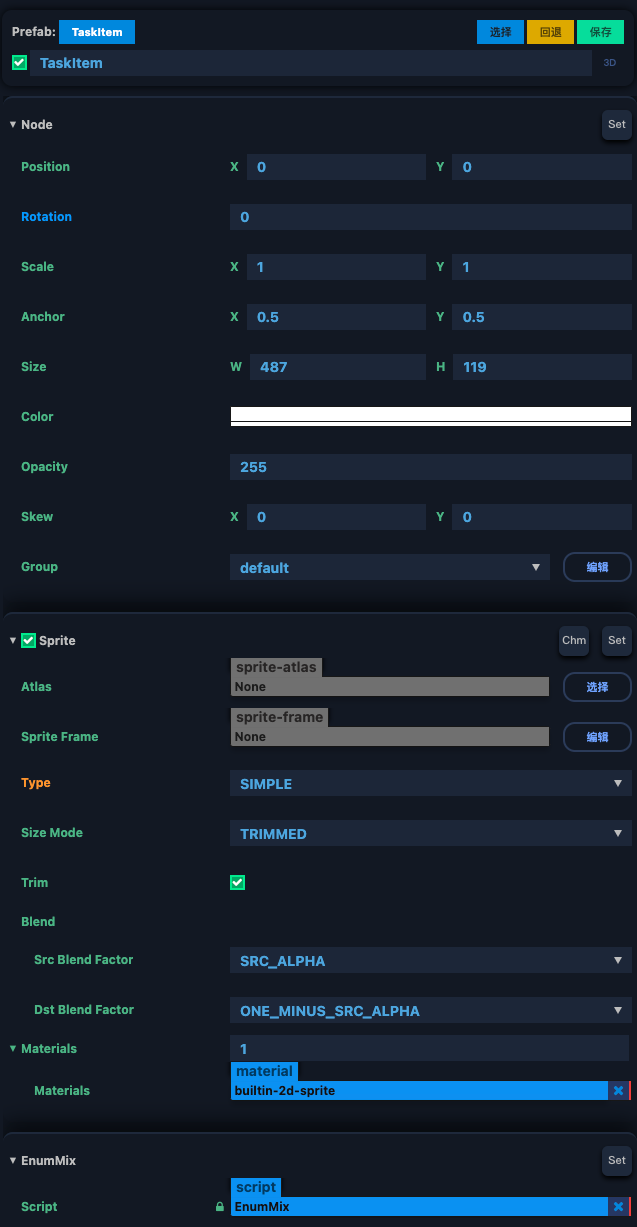Open the node Color swatch picker

[430, 416]
